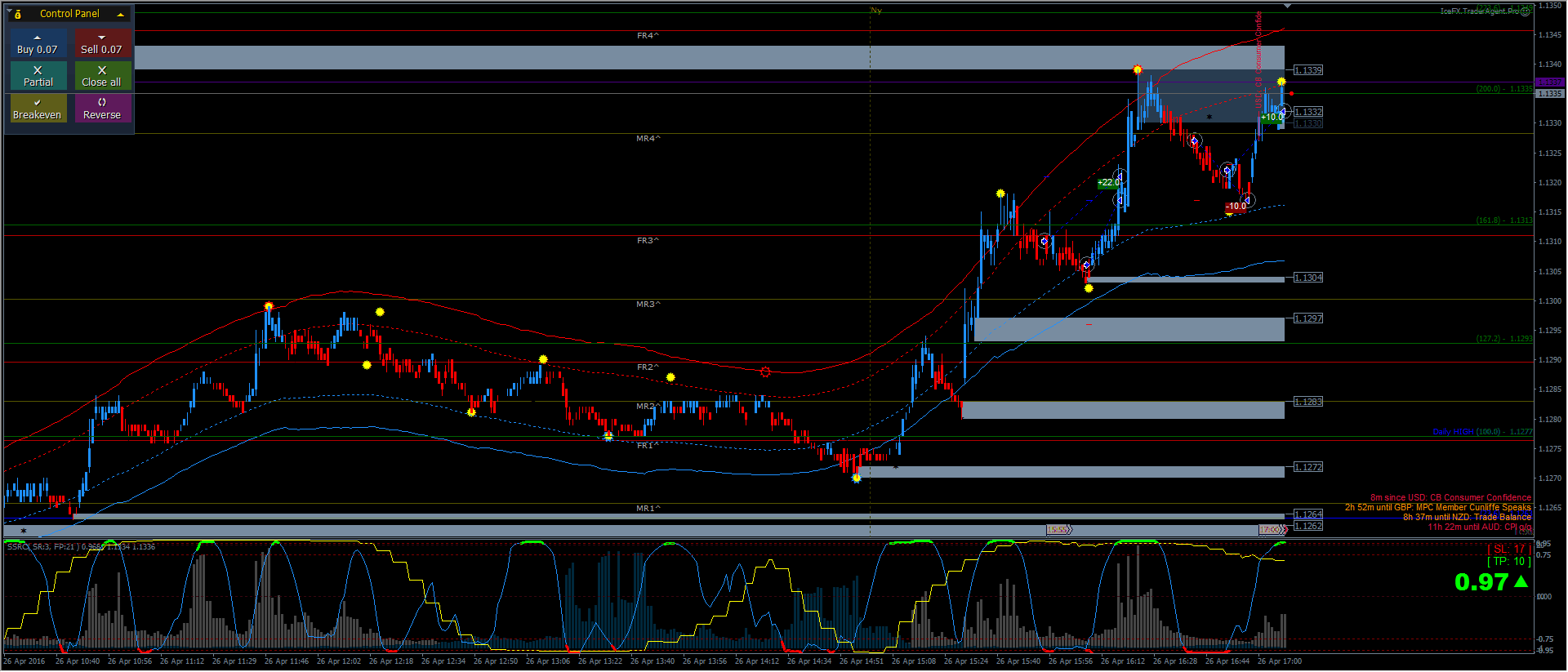Screen dimensions: 1568x672
Task: Click the NZD Trade Balance news line
Action: click(x=1467, y=517)
